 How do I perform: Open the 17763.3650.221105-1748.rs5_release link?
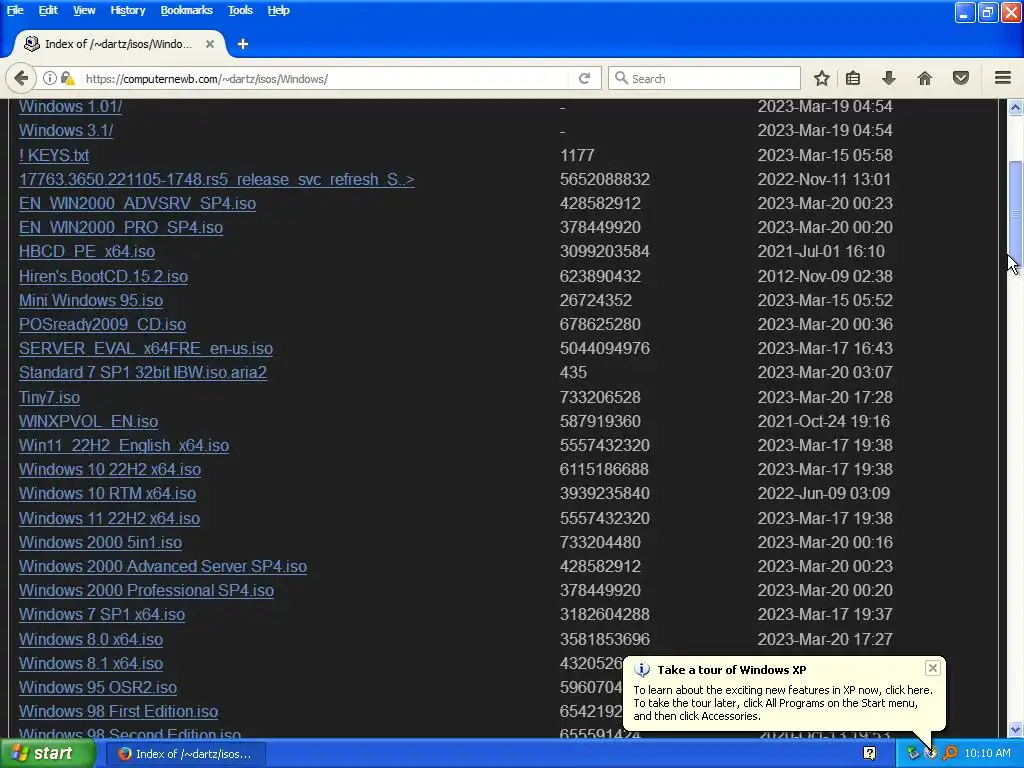coord(217,180)
